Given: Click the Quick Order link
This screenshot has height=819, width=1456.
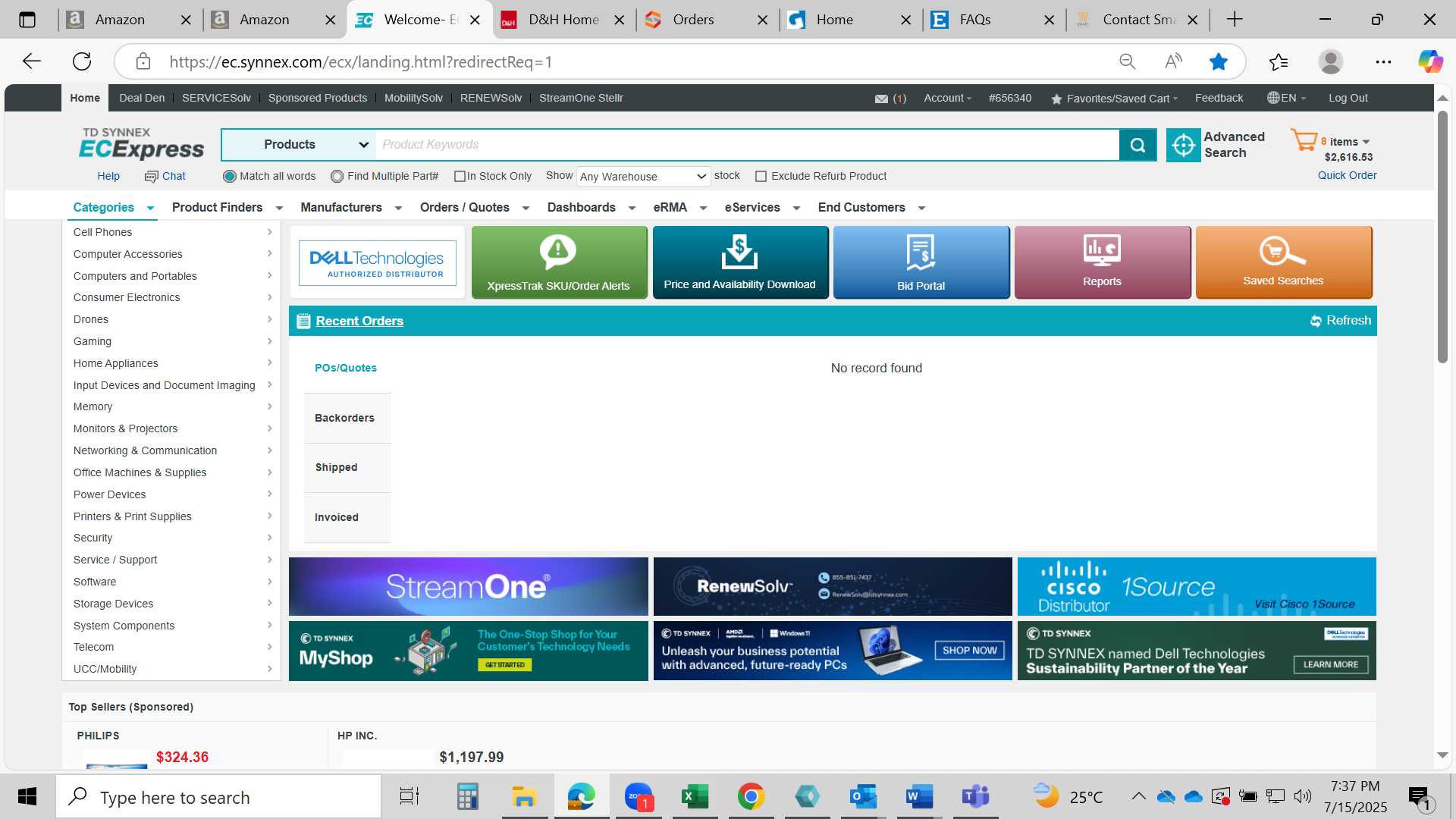Looking at the screenshot, I should 1347,175.
